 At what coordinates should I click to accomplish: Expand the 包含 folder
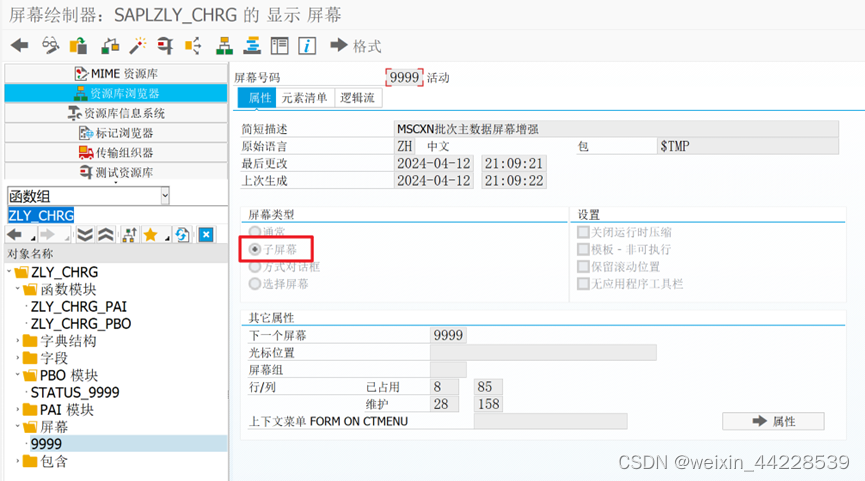click(x=18, y=461)
